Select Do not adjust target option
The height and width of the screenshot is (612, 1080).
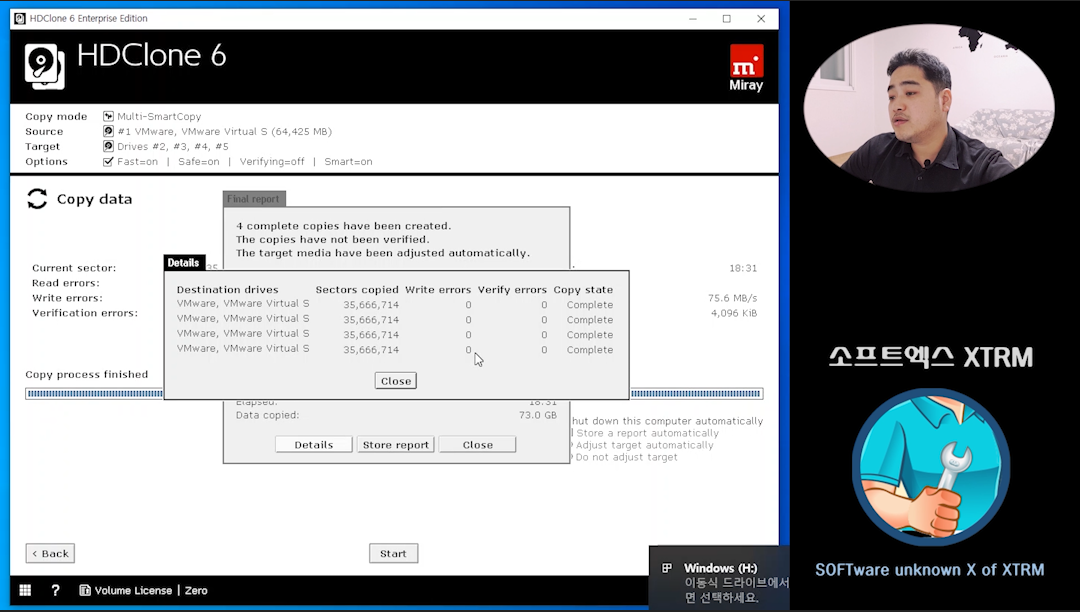(626, 457)
